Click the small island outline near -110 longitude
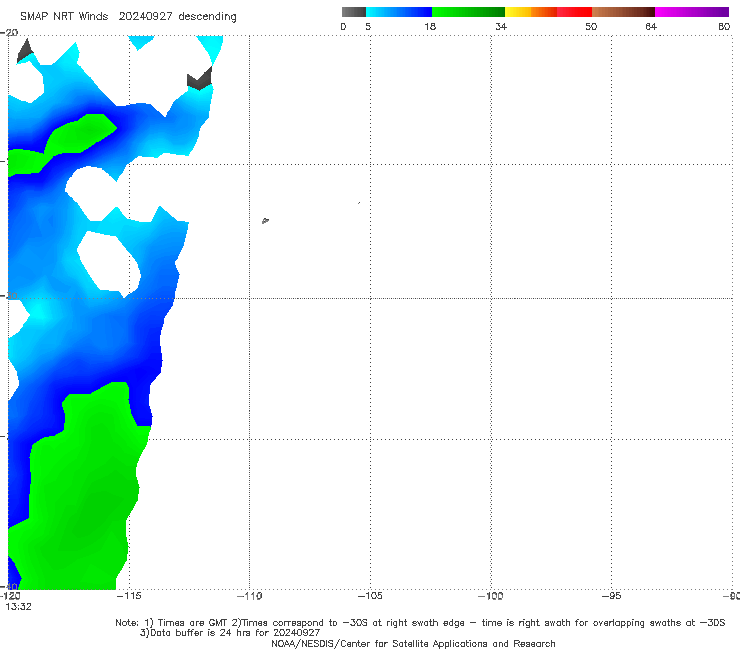Screen dimensions: 740x650 point(265,220)
